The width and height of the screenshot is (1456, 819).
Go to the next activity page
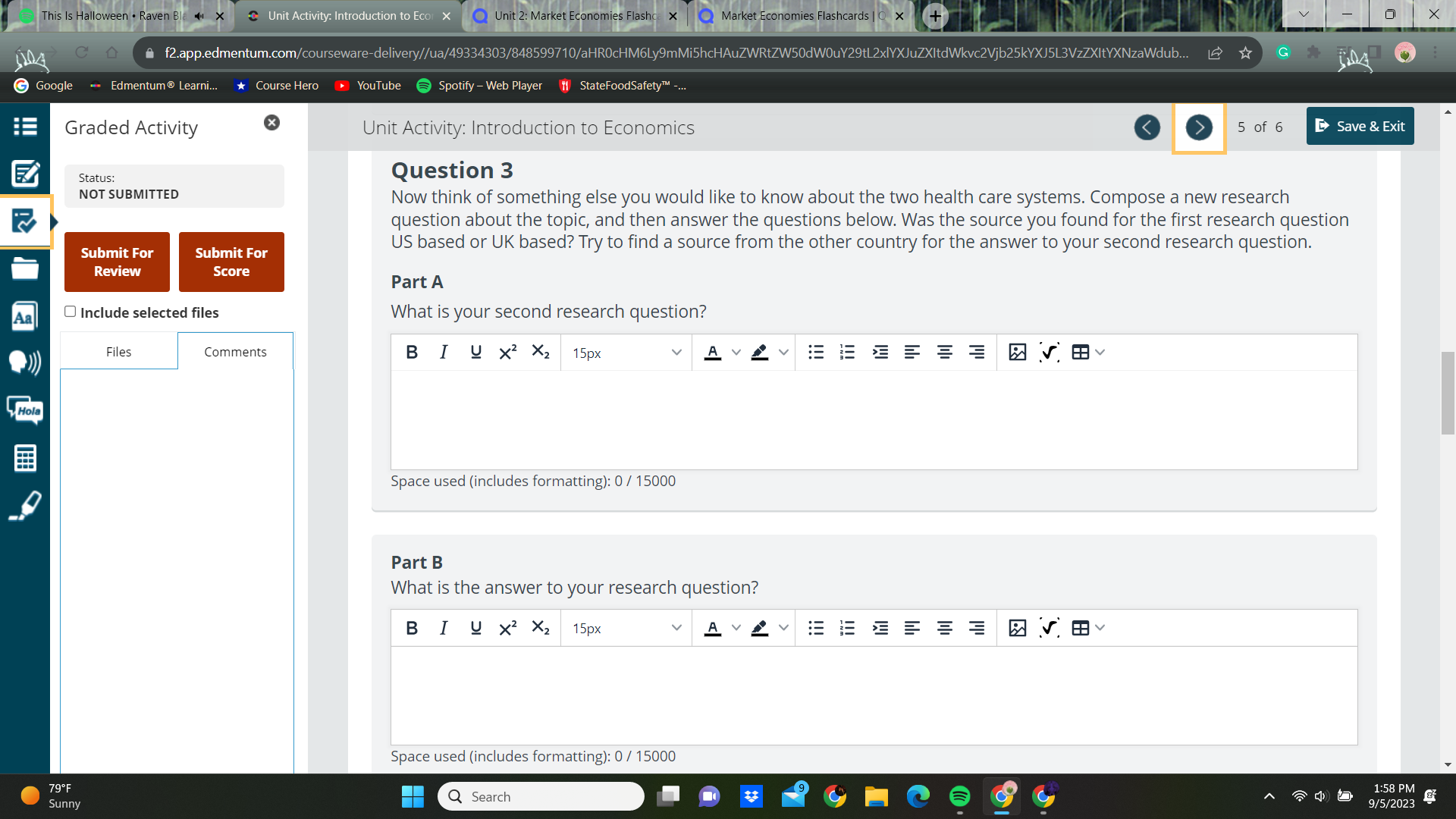[x=1199, y=127]
